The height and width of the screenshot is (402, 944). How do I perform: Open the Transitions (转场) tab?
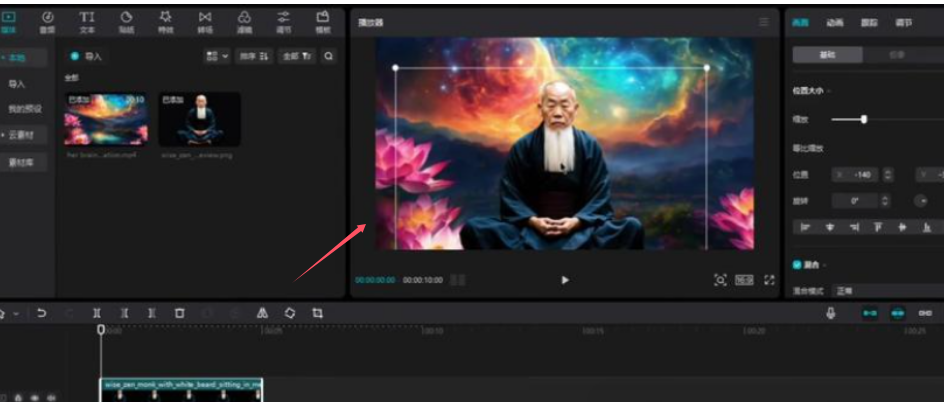click(x=205, y=21)
